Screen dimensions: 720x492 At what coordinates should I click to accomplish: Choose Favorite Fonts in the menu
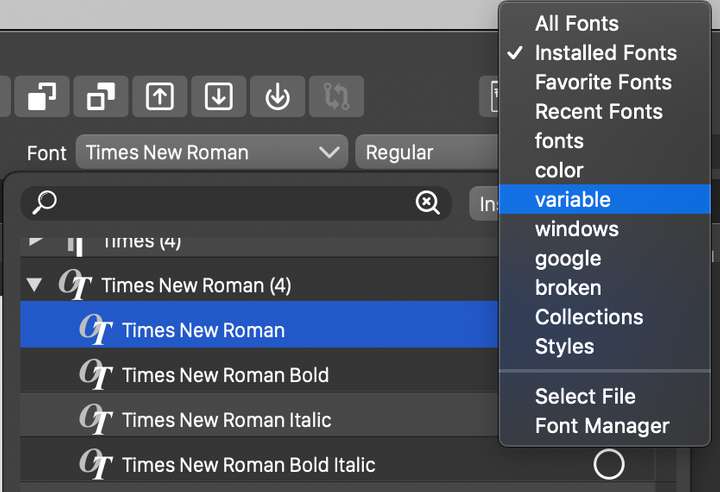coord(603,82)
